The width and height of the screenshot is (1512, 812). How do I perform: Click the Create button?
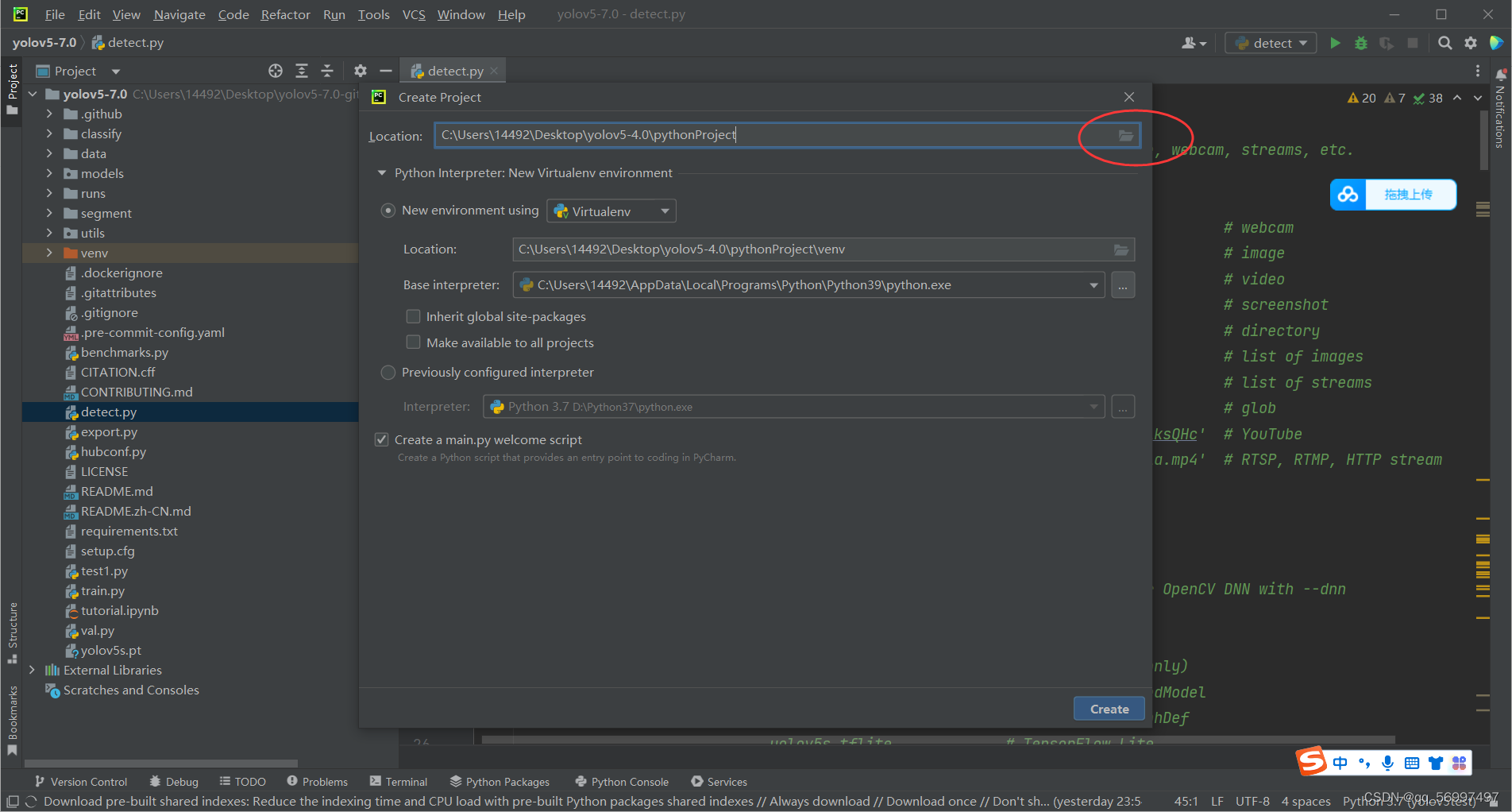pyautogui.click(x=1109, y=709)
